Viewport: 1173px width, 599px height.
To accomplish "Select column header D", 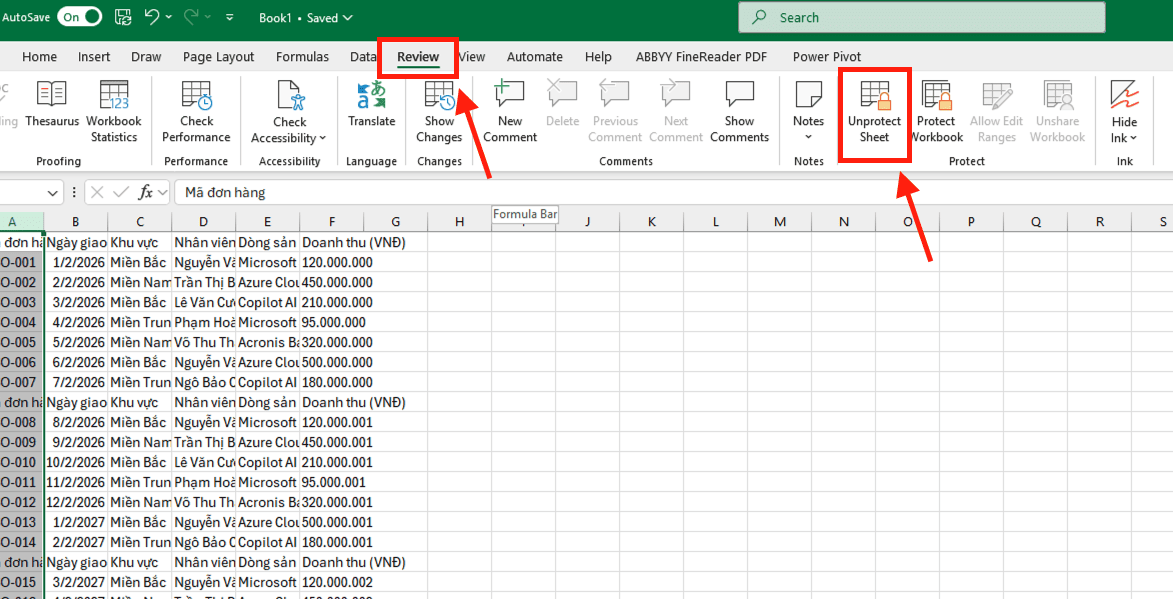I will pos(203,221).
